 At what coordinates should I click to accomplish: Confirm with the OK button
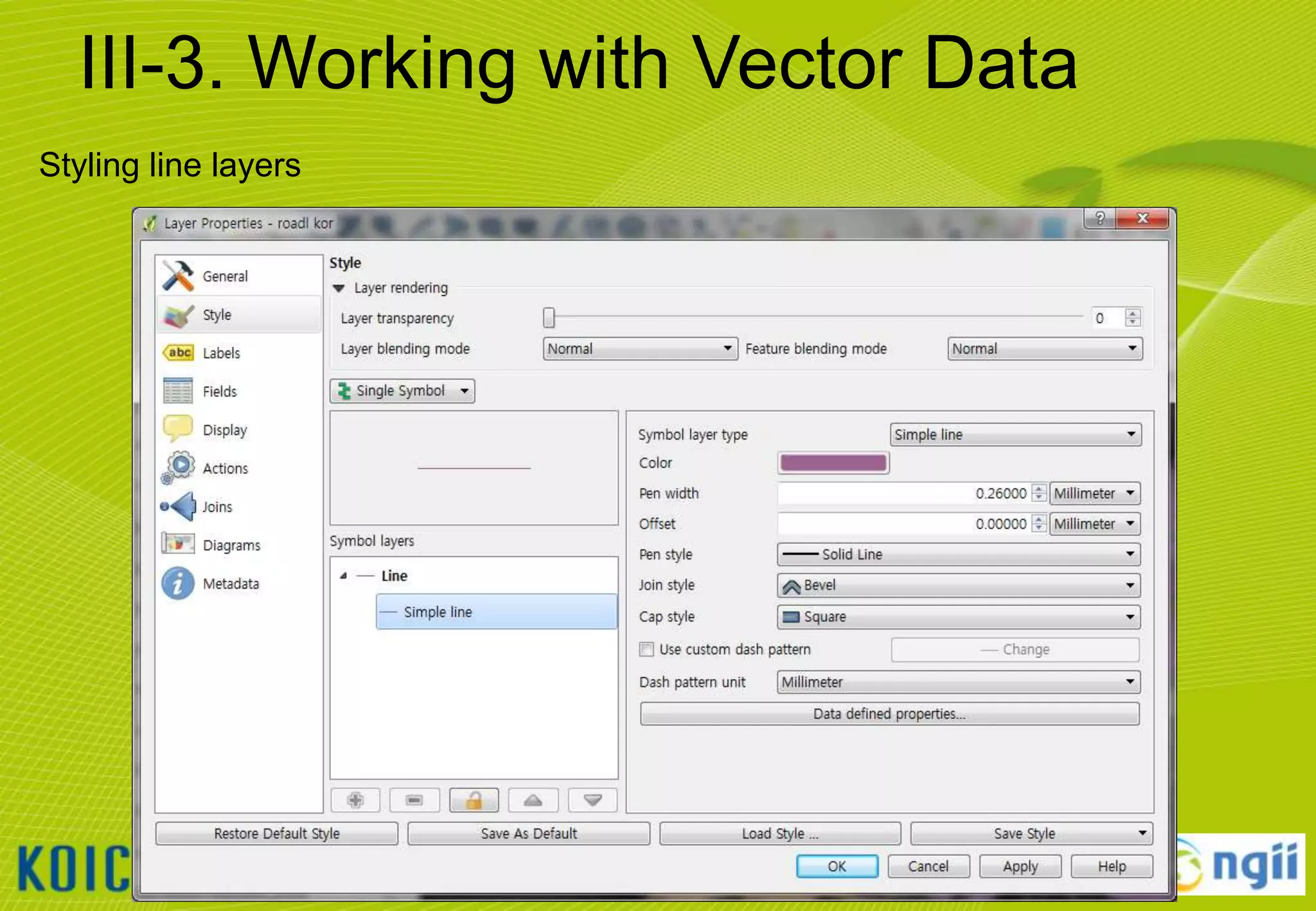coord(837,866)
